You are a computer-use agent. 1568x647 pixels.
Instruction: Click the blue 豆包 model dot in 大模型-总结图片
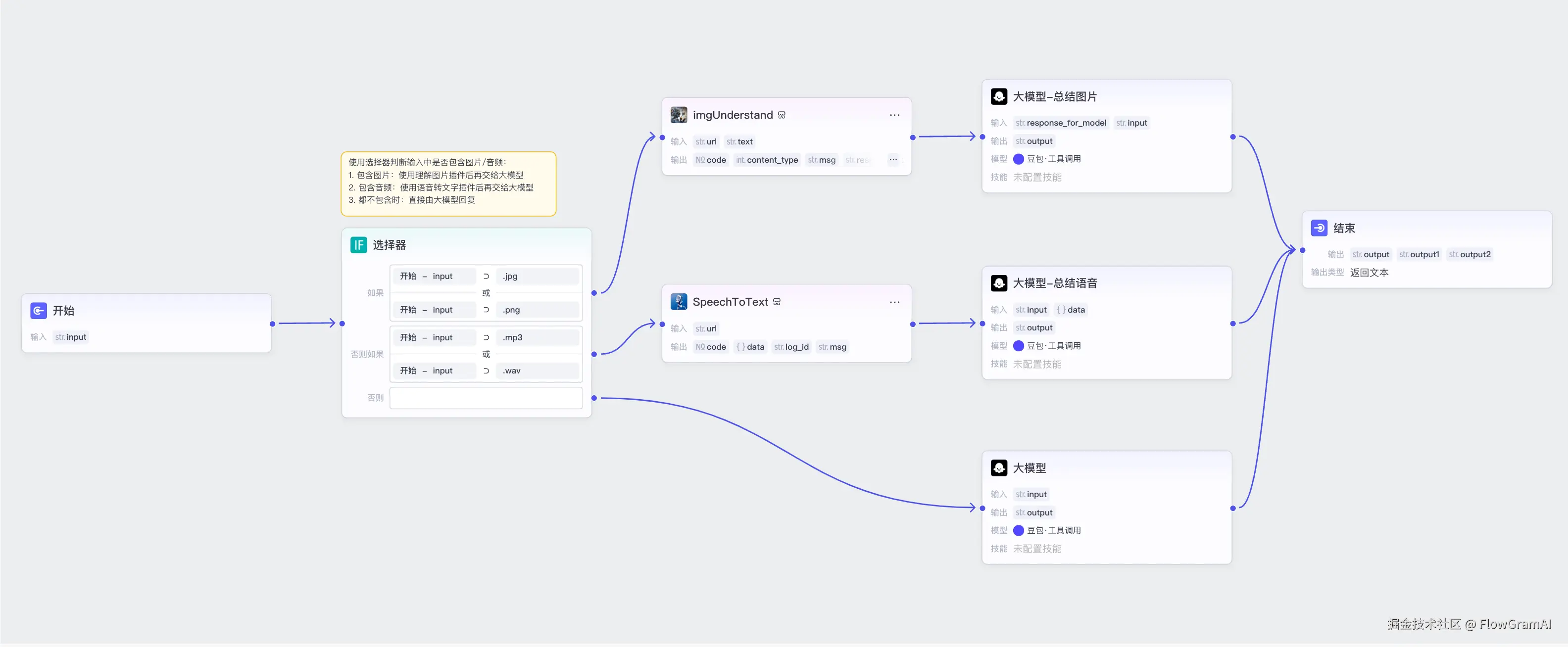(1018, 159)
